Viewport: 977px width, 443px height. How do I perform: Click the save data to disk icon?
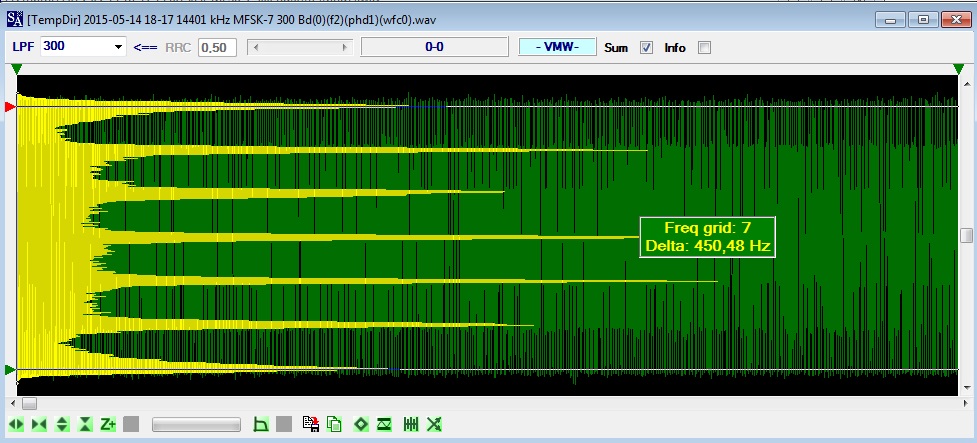[x=310, y=424]
